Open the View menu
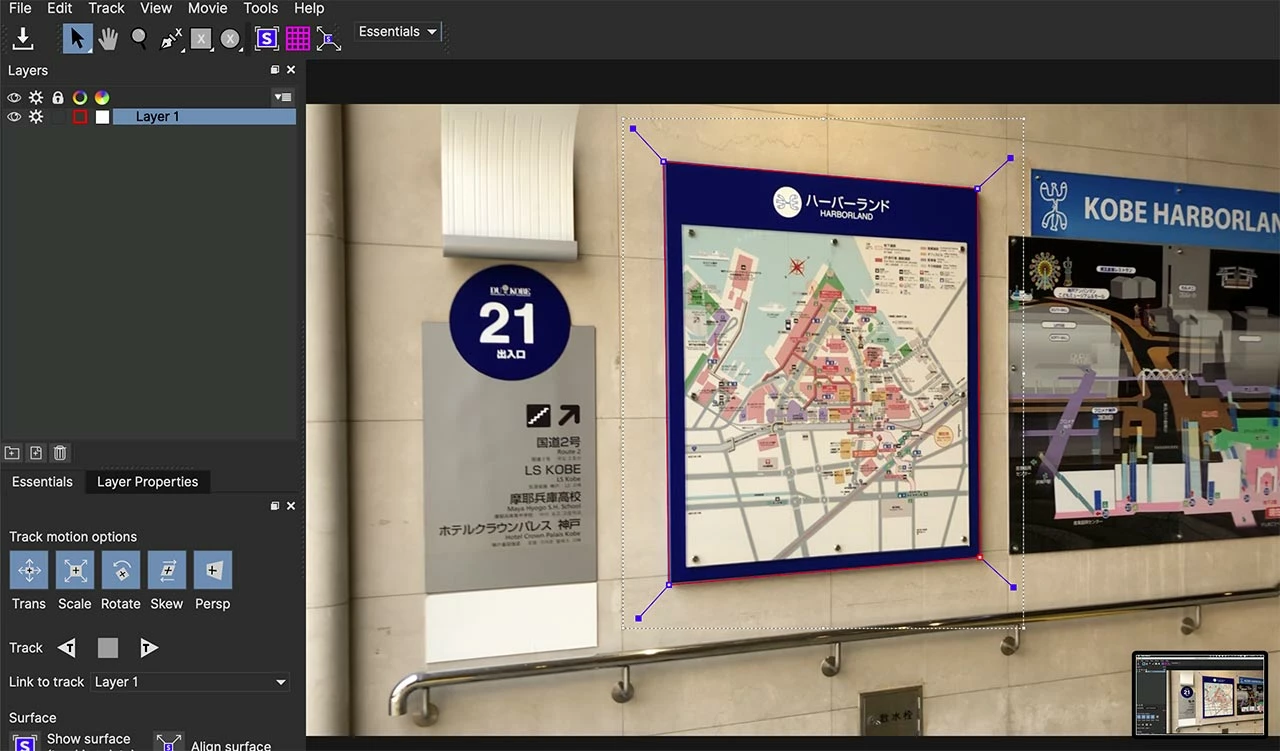The height and width of the screenshot is (751, 1280). point(156,8)
